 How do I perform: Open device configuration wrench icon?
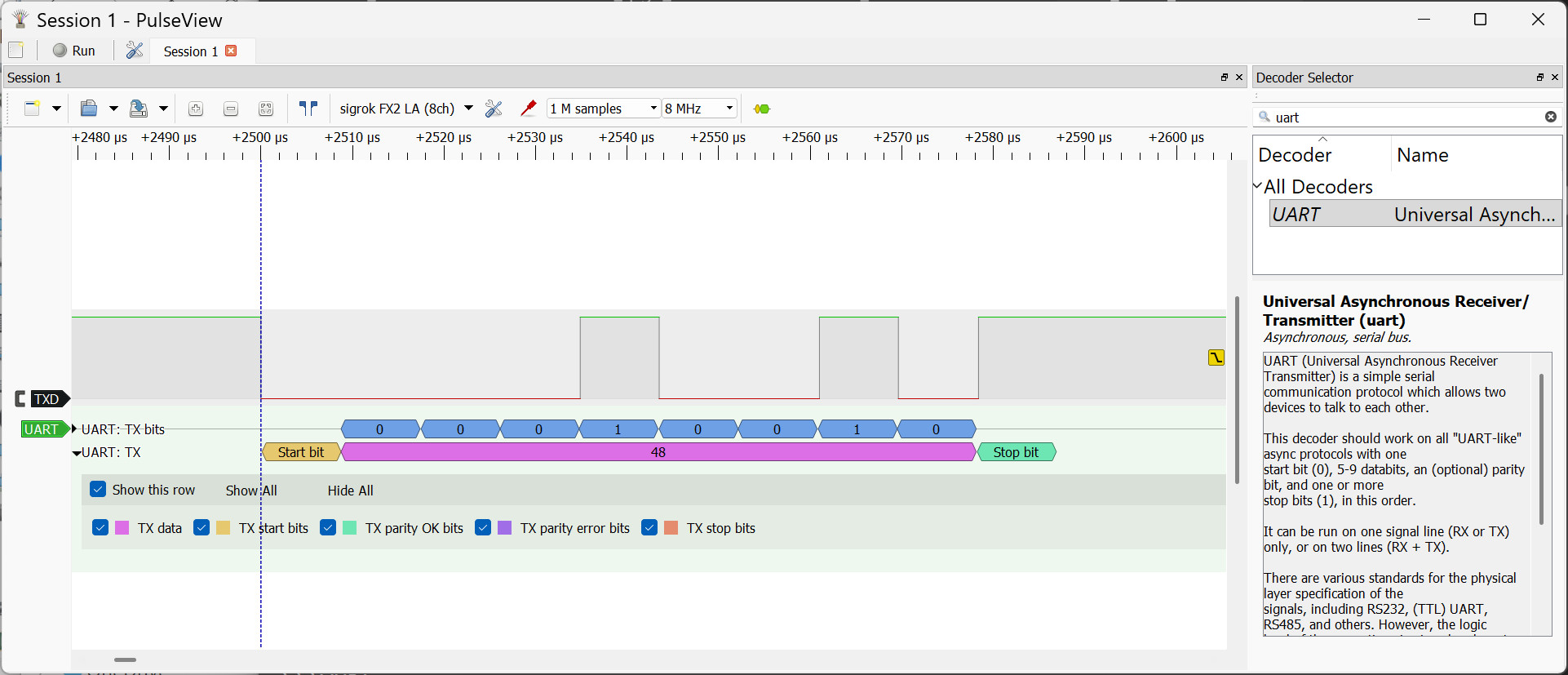(x=494, y=109)
